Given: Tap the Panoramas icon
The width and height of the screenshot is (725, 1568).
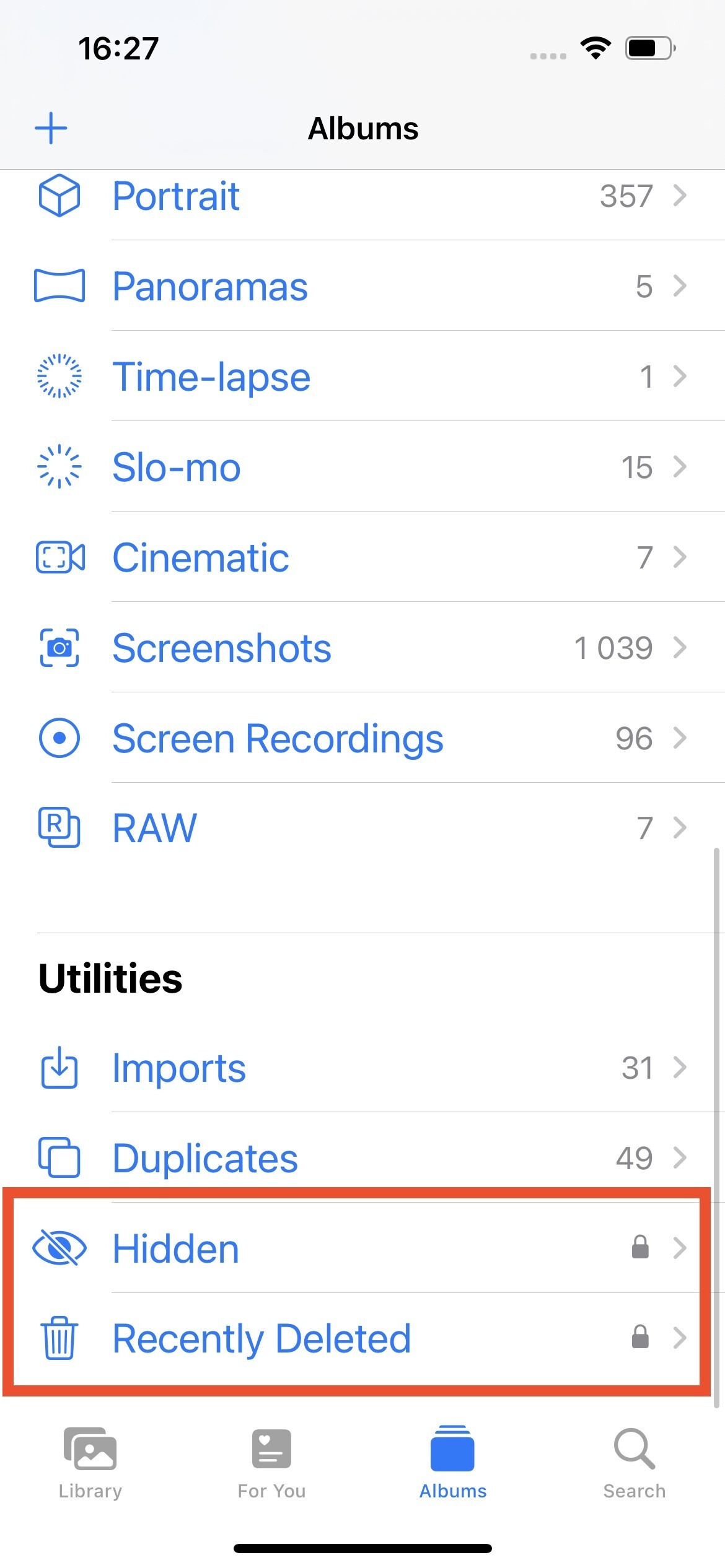Looking at the screenshot, I should pyautogui.click(x=59, y=286).
